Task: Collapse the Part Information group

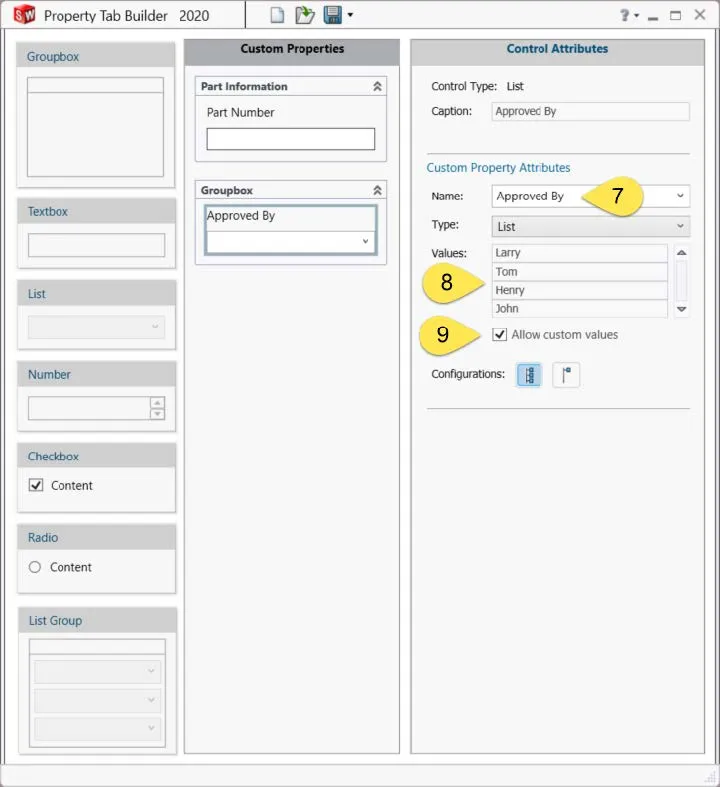Action: pyautogui.click(x=377, y=87)
